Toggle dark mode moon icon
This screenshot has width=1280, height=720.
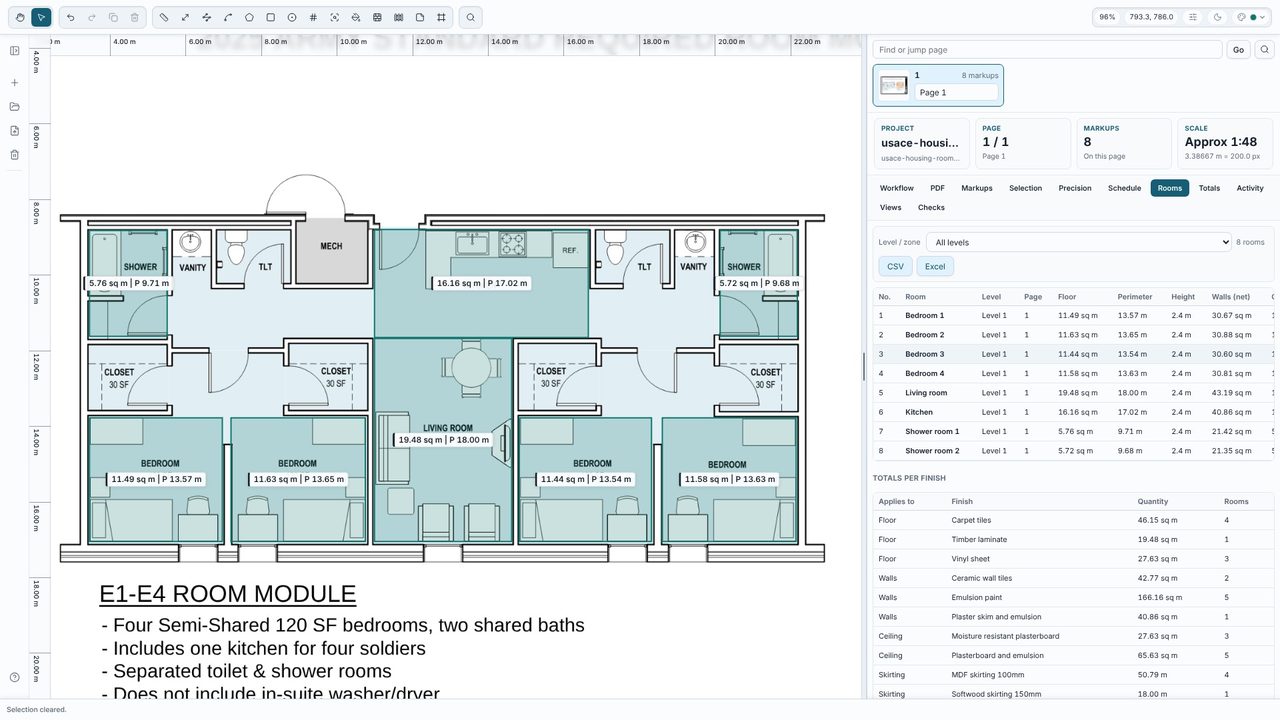point(1217,17)
